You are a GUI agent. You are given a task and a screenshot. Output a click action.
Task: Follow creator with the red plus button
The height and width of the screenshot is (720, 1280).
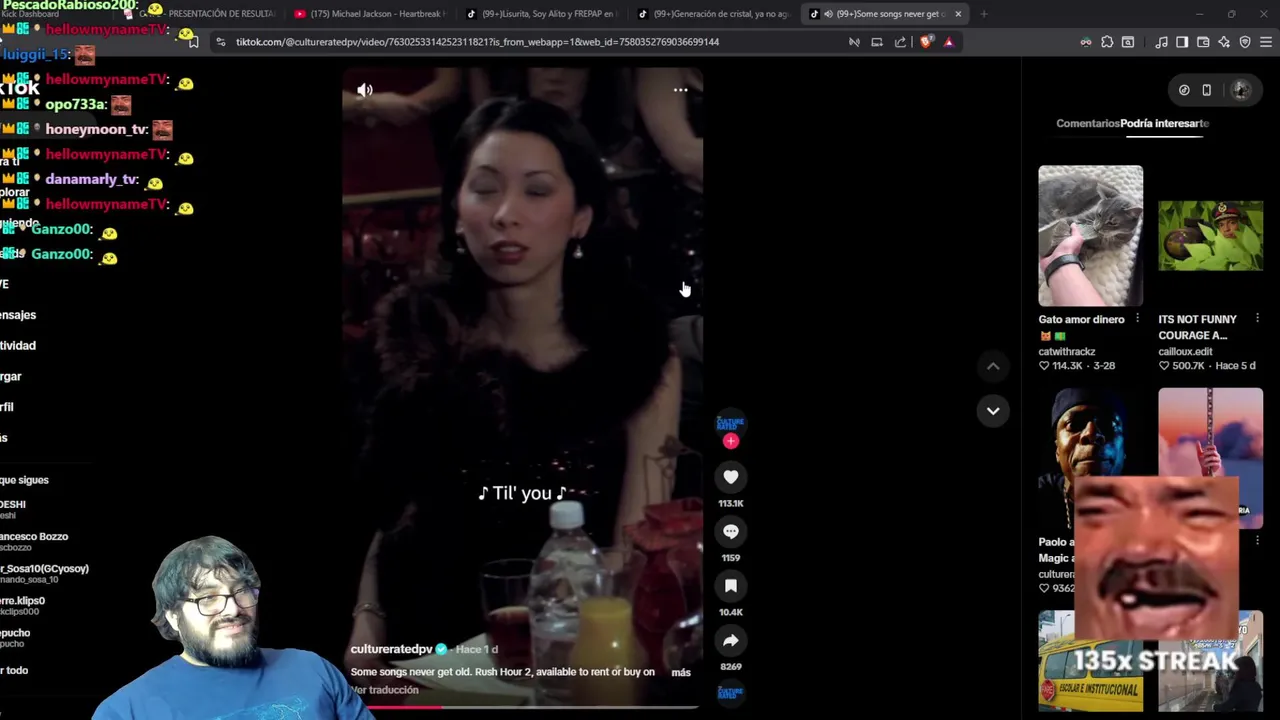(x=731, y=441)
